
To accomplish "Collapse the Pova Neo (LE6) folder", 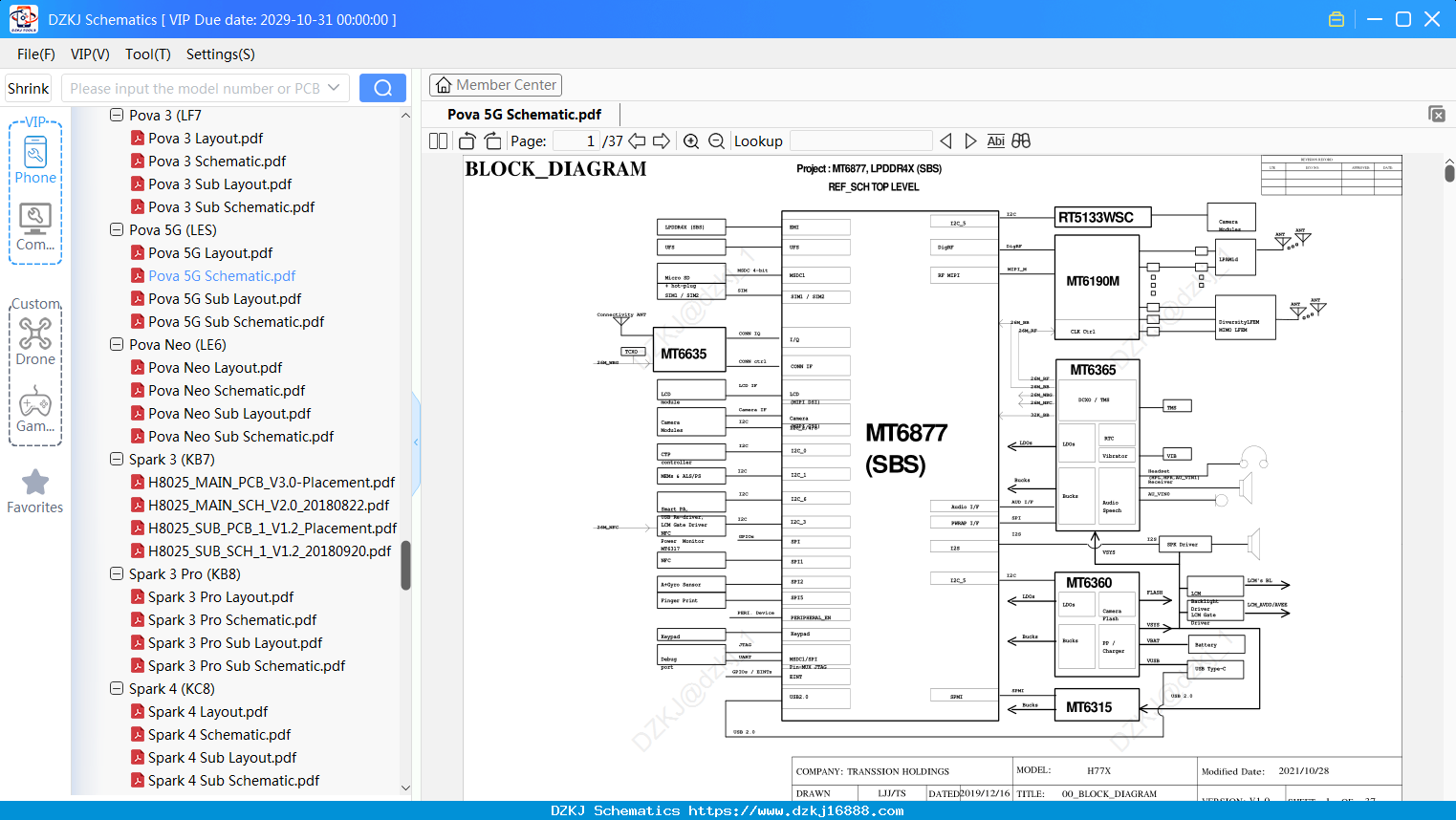I will 117,344.
